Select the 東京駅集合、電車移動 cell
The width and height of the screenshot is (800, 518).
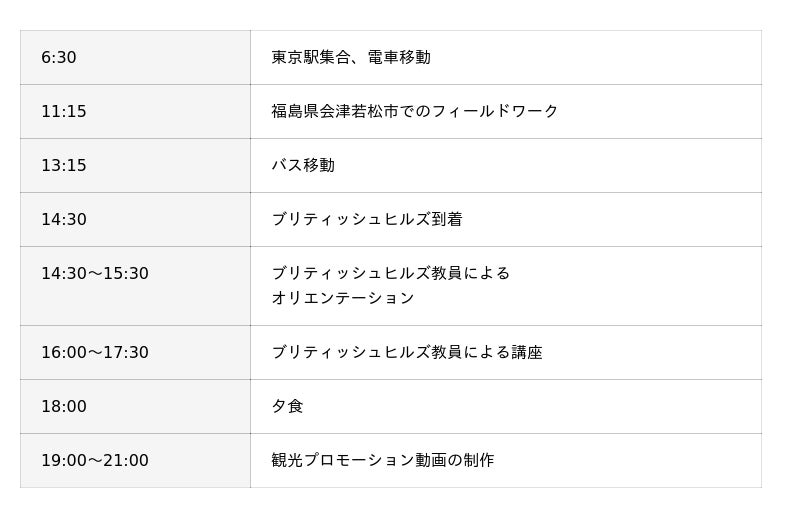pos(351,58)
